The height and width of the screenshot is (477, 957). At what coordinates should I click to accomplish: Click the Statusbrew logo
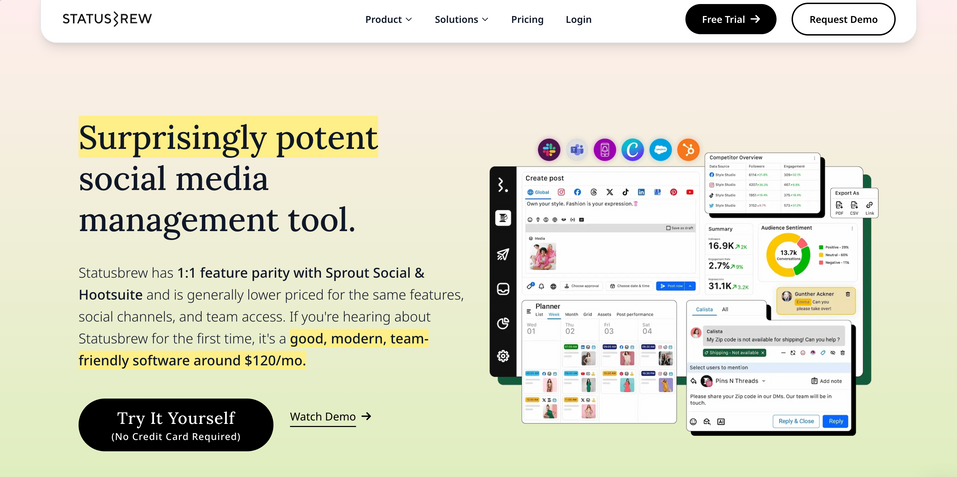[x=107, y=19]
